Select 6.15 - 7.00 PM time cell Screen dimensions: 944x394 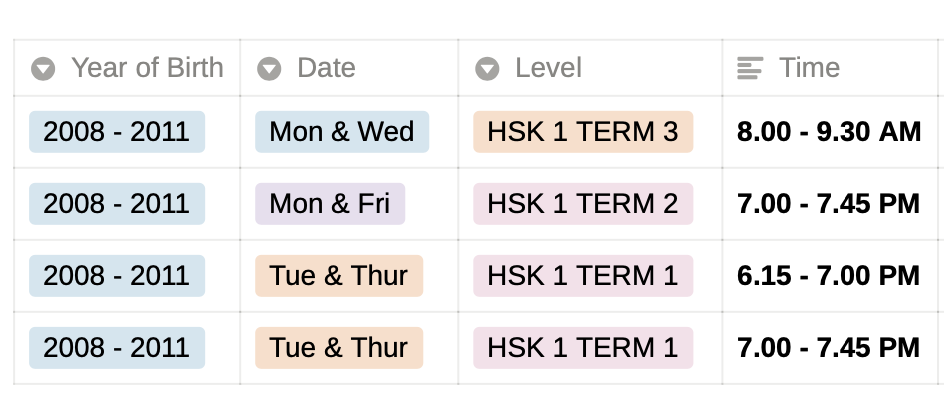(828, 276)
